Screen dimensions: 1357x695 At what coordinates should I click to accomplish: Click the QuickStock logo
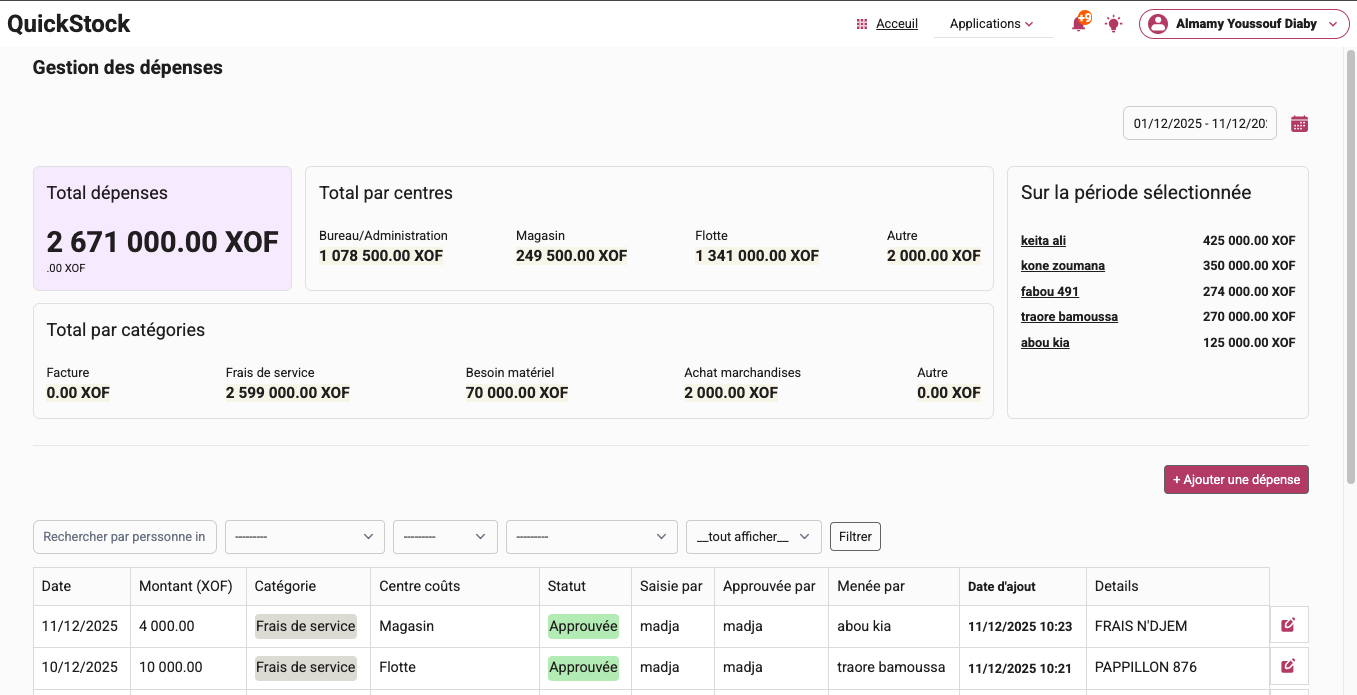[x=69, y=24]
